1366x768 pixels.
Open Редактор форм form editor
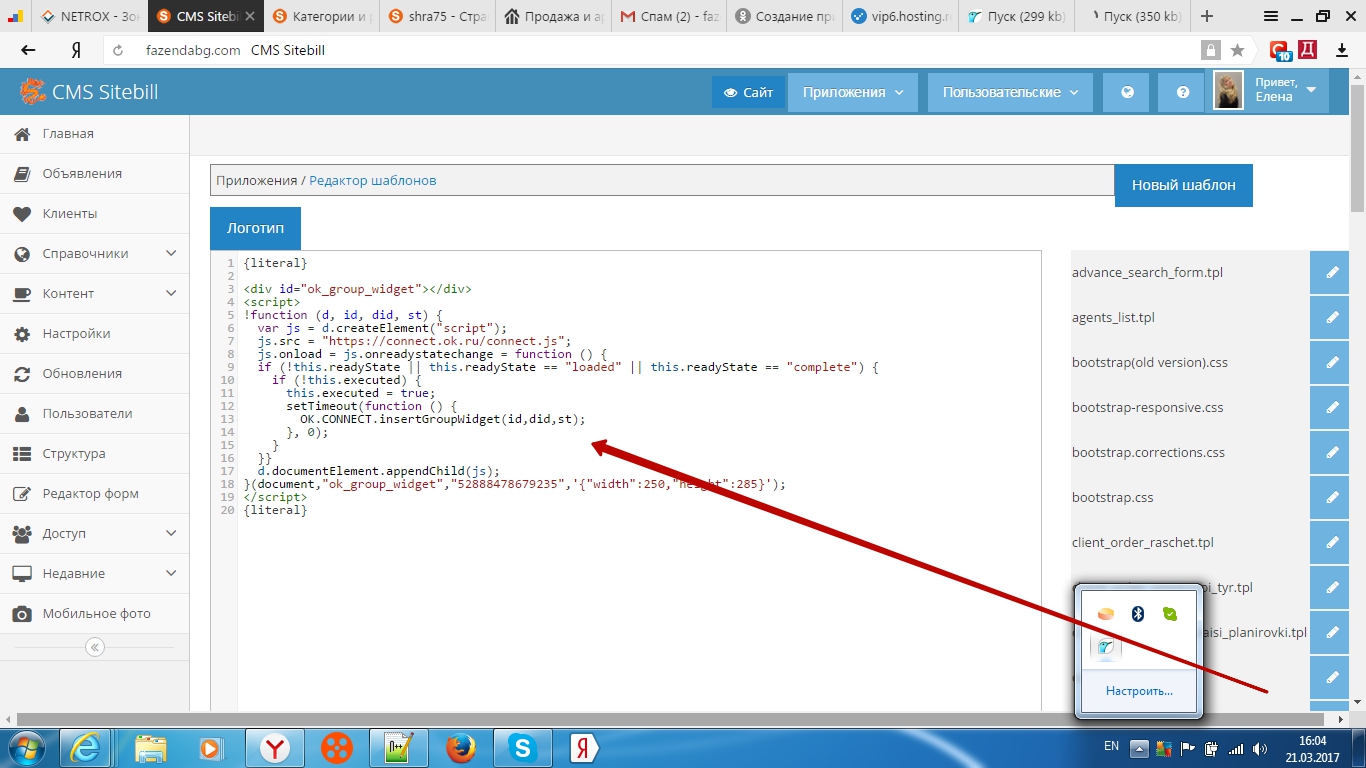coord(94,494)
